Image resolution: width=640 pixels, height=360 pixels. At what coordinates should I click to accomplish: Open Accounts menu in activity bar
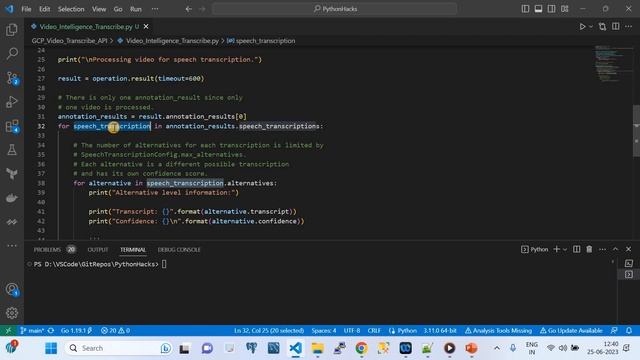pos(12,289)
